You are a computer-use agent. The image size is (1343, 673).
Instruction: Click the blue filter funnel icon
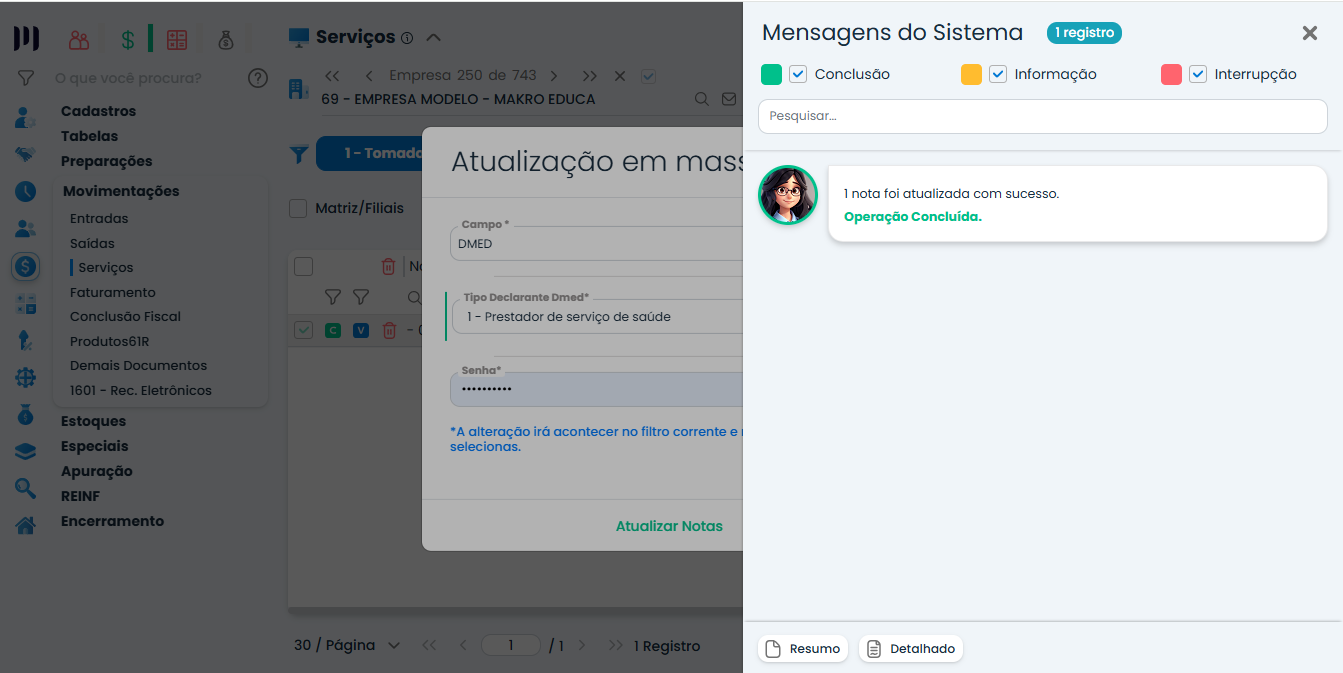pos(299,154)
